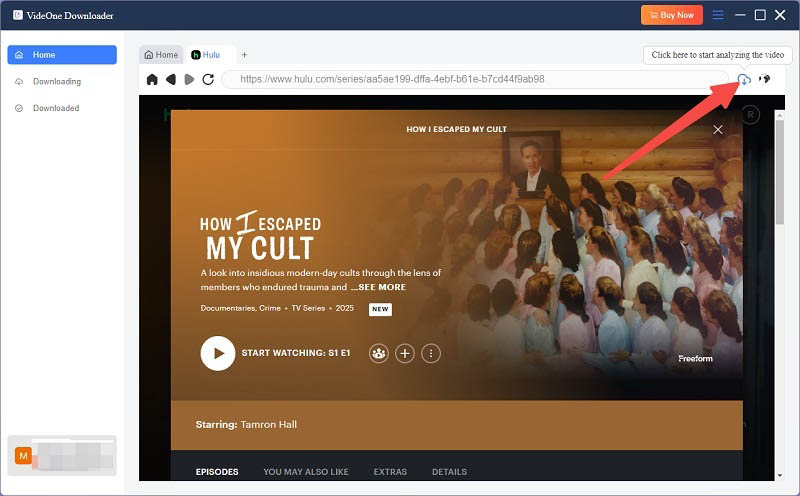Start watching S1 E1 play button
Viewport: 800px width, 496px height.
[218, 353]
